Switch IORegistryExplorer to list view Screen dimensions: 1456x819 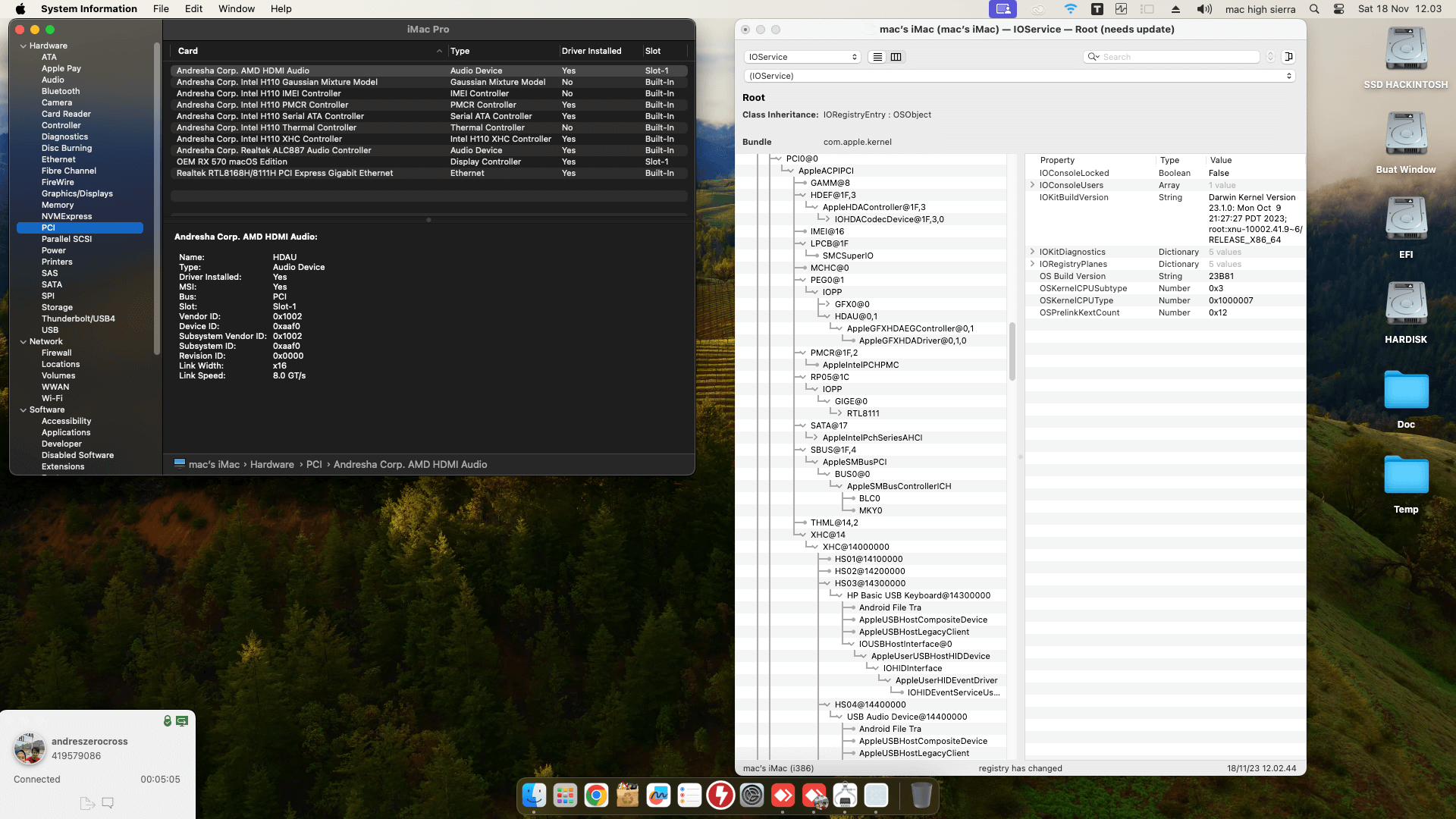877,57
